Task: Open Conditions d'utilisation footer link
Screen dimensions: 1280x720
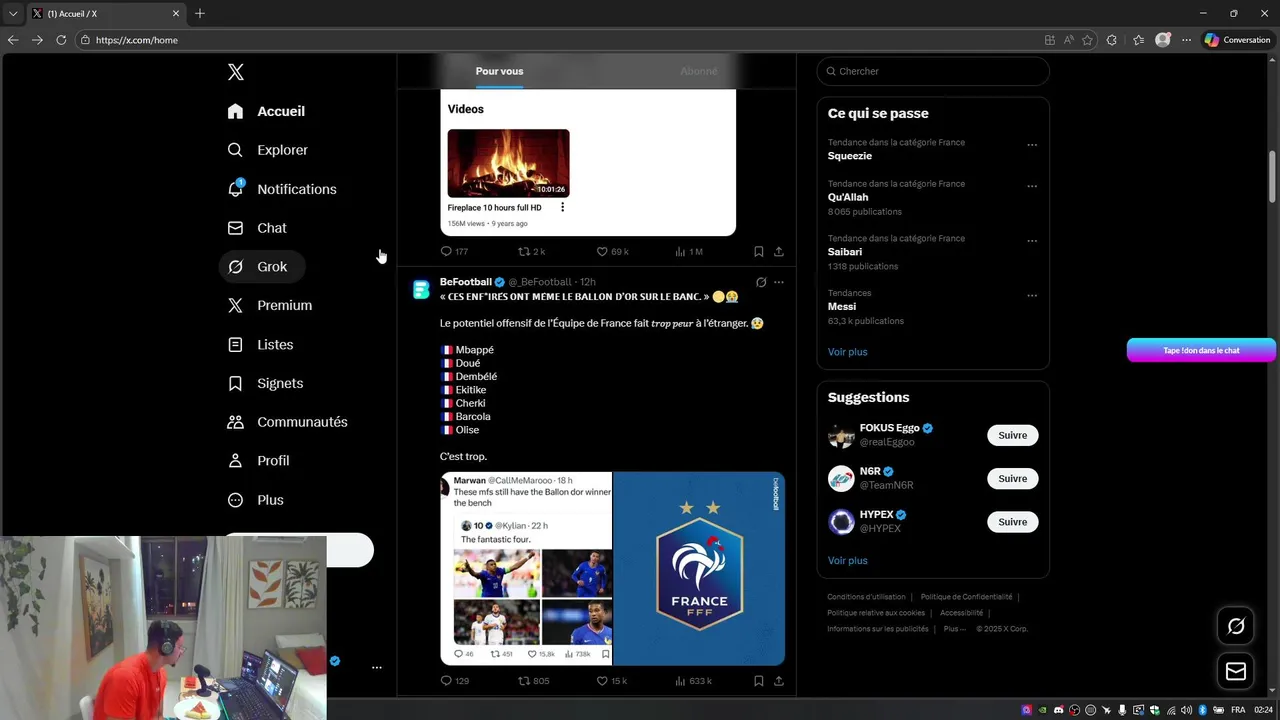Action: coord(866,597)
